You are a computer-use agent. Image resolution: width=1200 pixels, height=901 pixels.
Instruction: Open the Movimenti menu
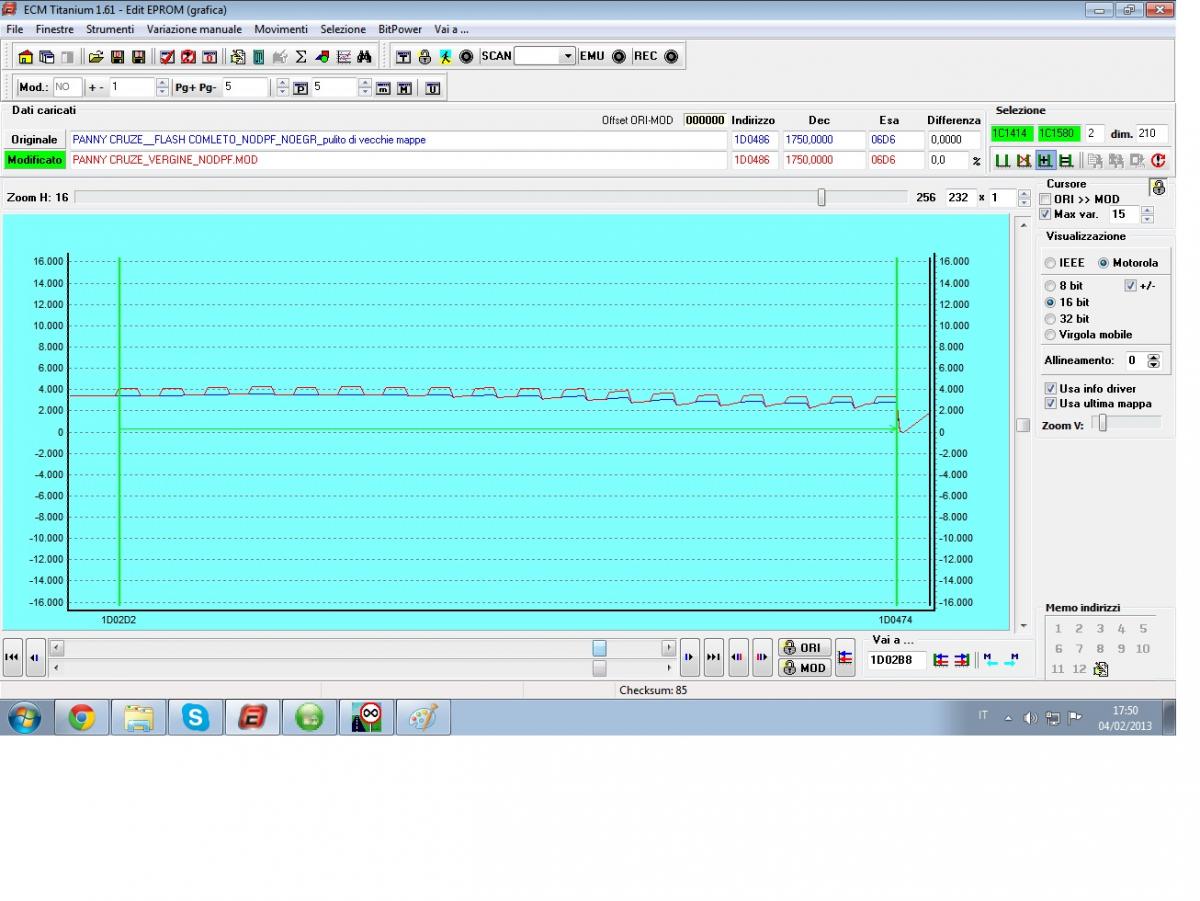(281, 29)
